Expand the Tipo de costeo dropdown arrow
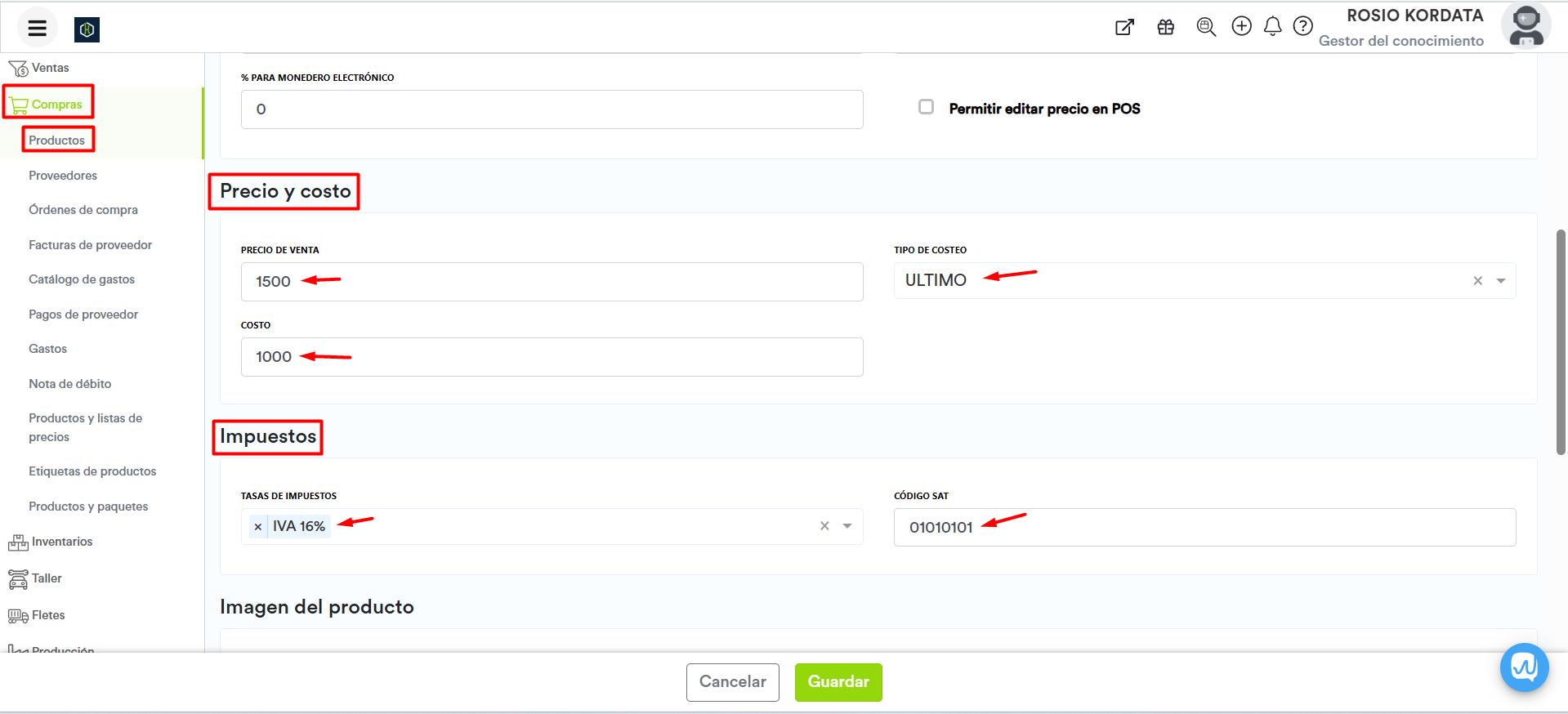Image resolution: width=1568 pixels, height=714 pixels. 1501,281
